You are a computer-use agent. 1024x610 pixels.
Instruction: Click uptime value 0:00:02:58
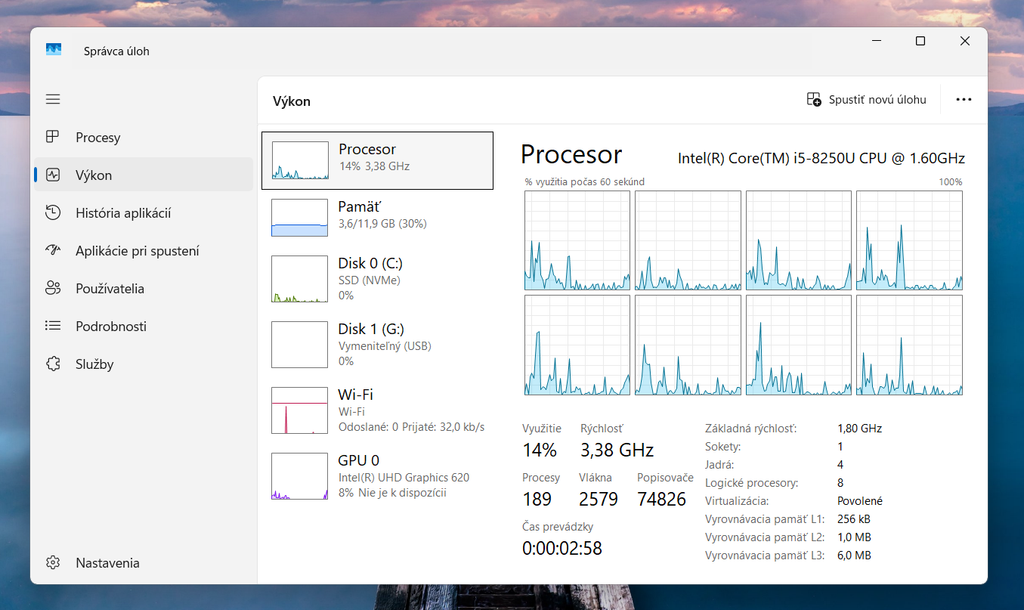(x=562, y=548)
